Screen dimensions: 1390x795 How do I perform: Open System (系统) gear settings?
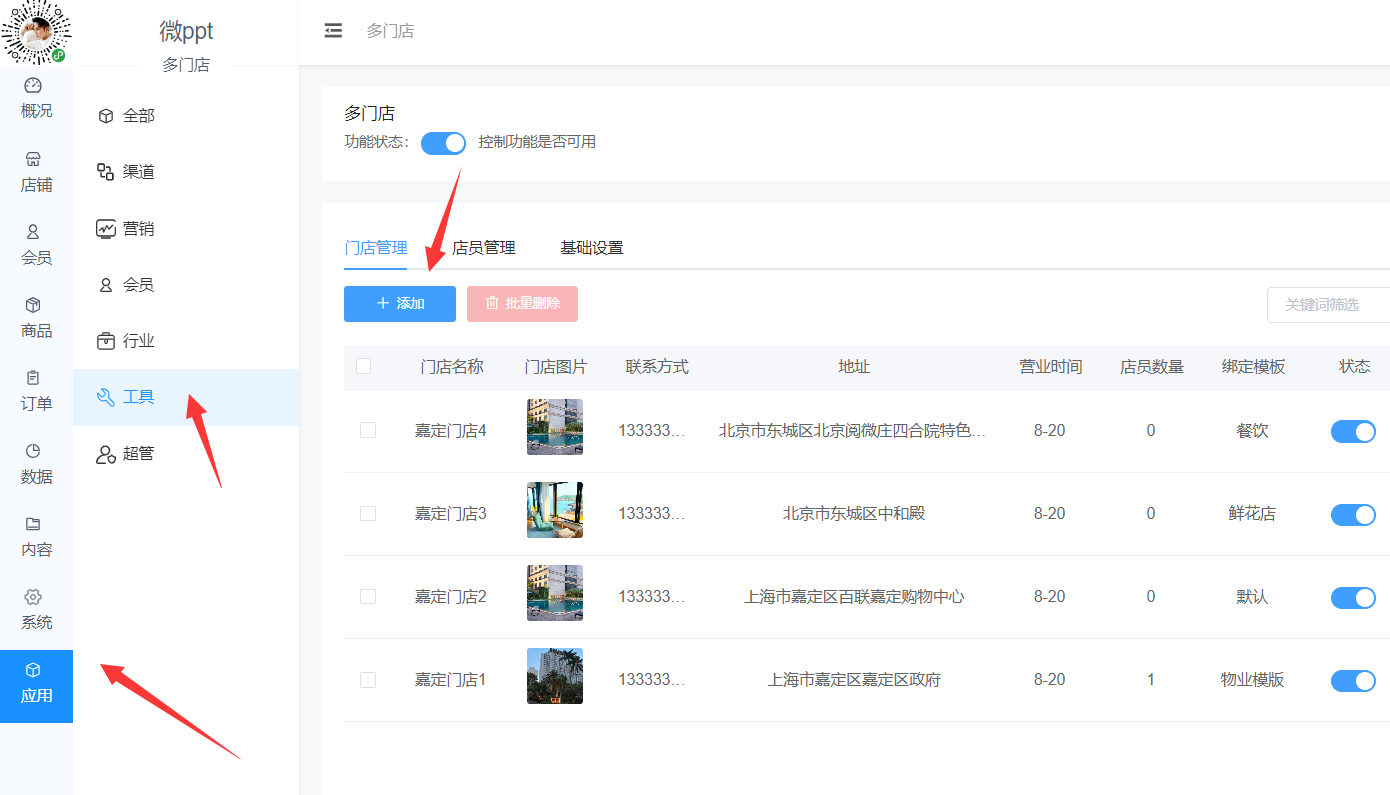[x=33, y=597]
